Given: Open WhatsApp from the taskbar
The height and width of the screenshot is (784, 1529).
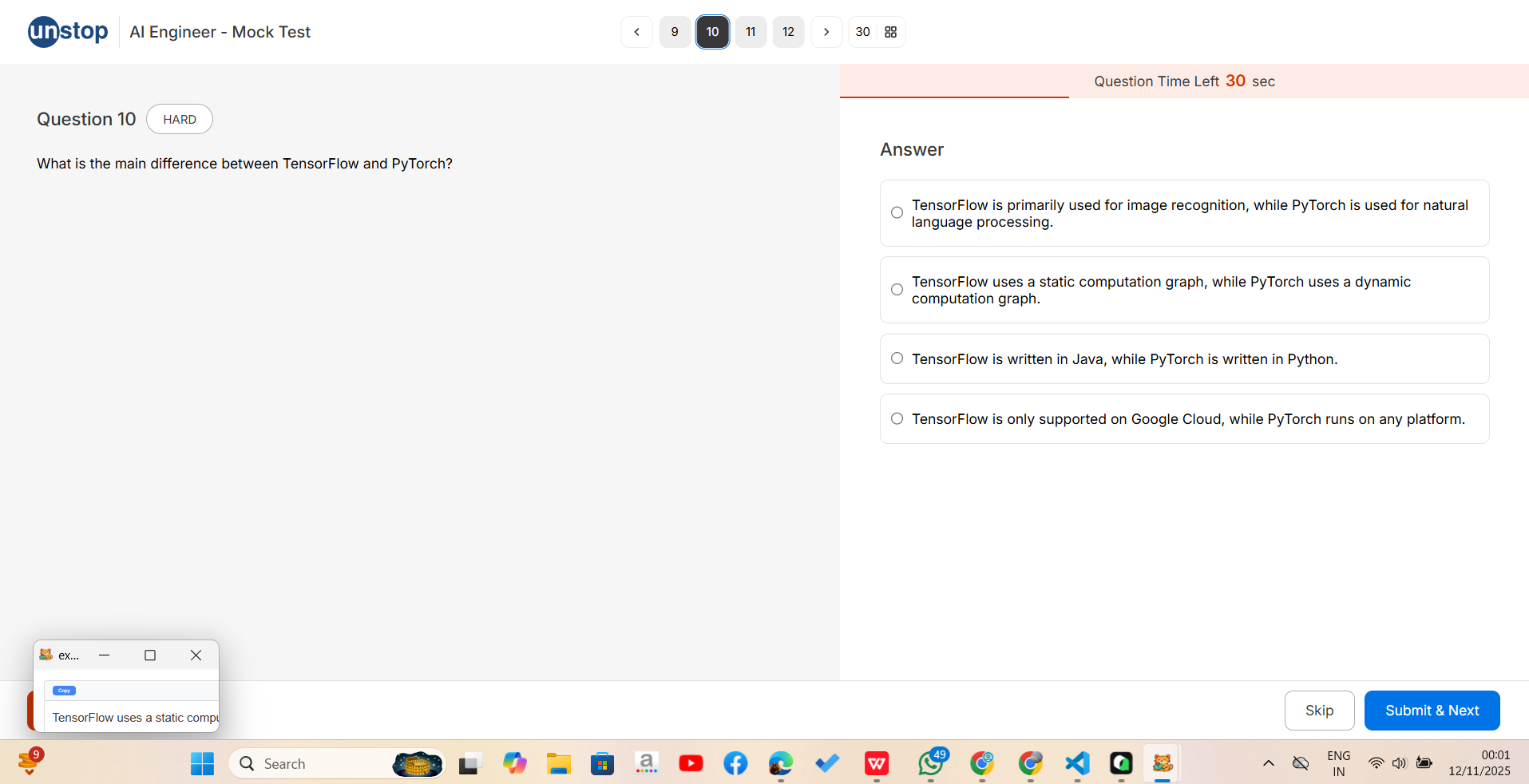Looking at the screenshot, I should pos(931,764).
